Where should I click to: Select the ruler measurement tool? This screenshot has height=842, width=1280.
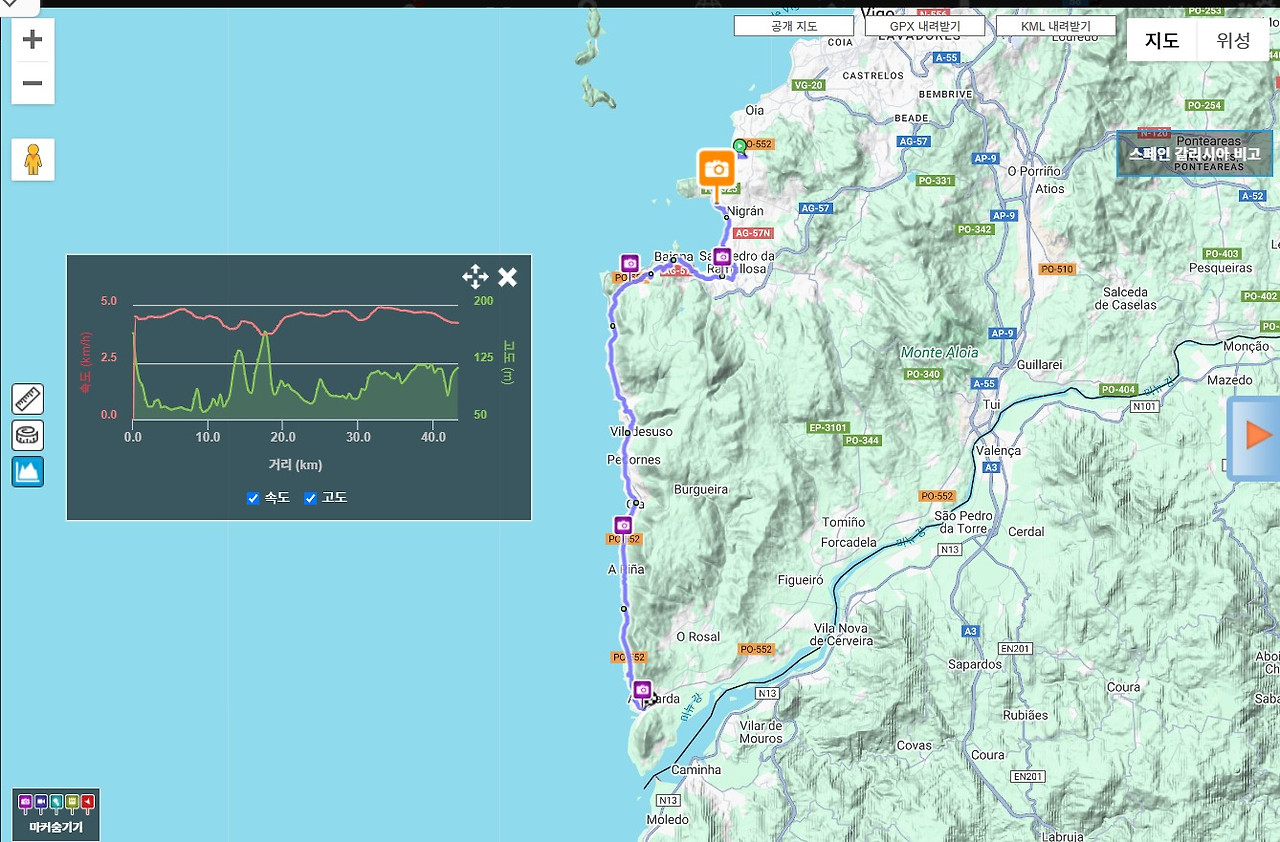coord(28,399)
